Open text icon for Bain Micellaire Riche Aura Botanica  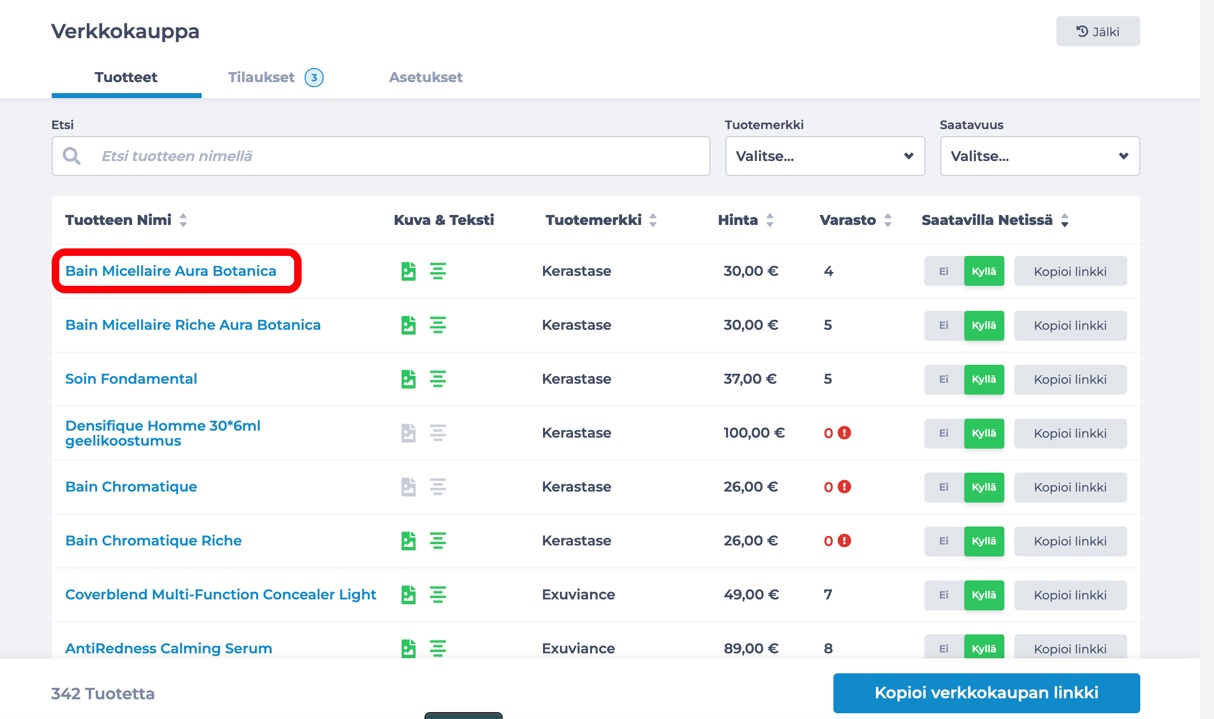[438, 325]
